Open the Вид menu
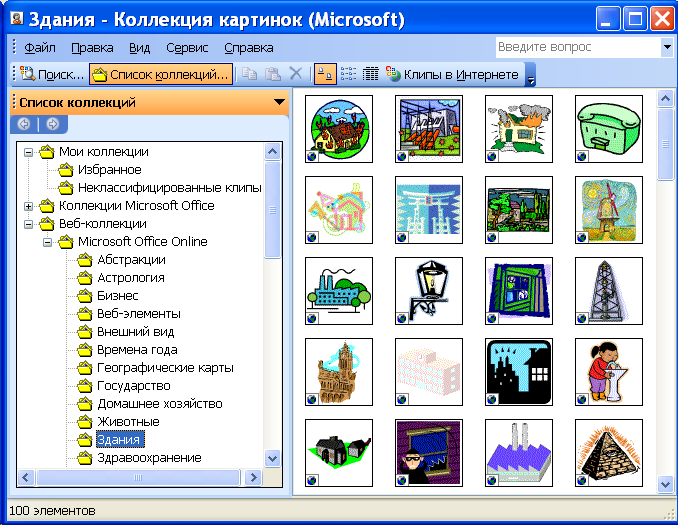Viewport: 678px width, 525px height. click(139, 48)
